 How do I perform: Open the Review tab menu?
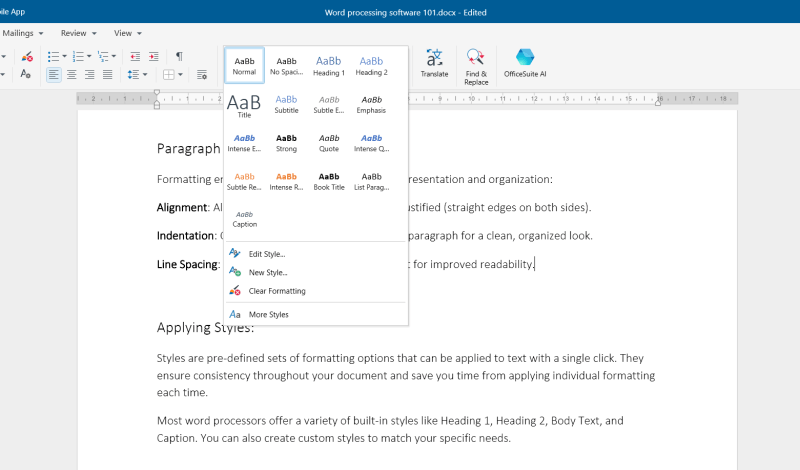click(73, 33)
